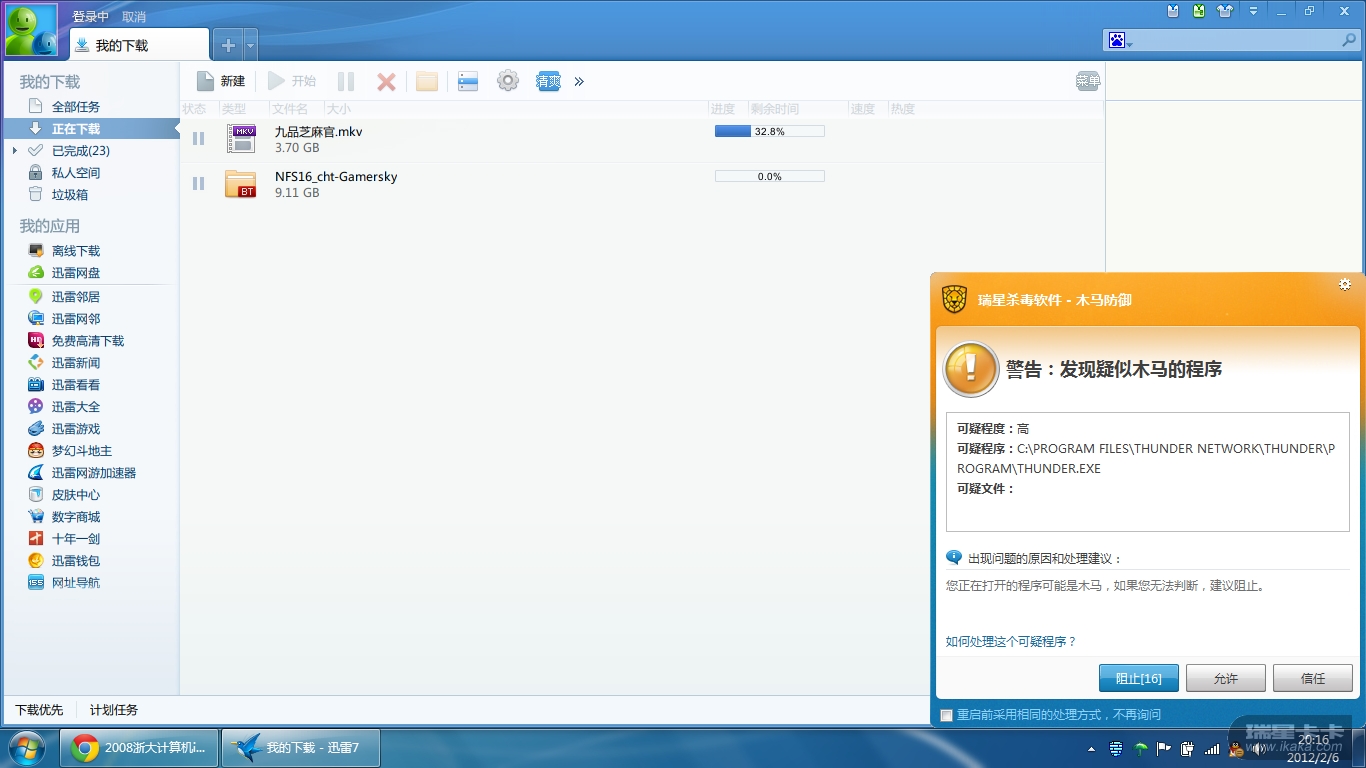Show hidden system tray icons
1366x768 pixels.
pos(1091,749)
